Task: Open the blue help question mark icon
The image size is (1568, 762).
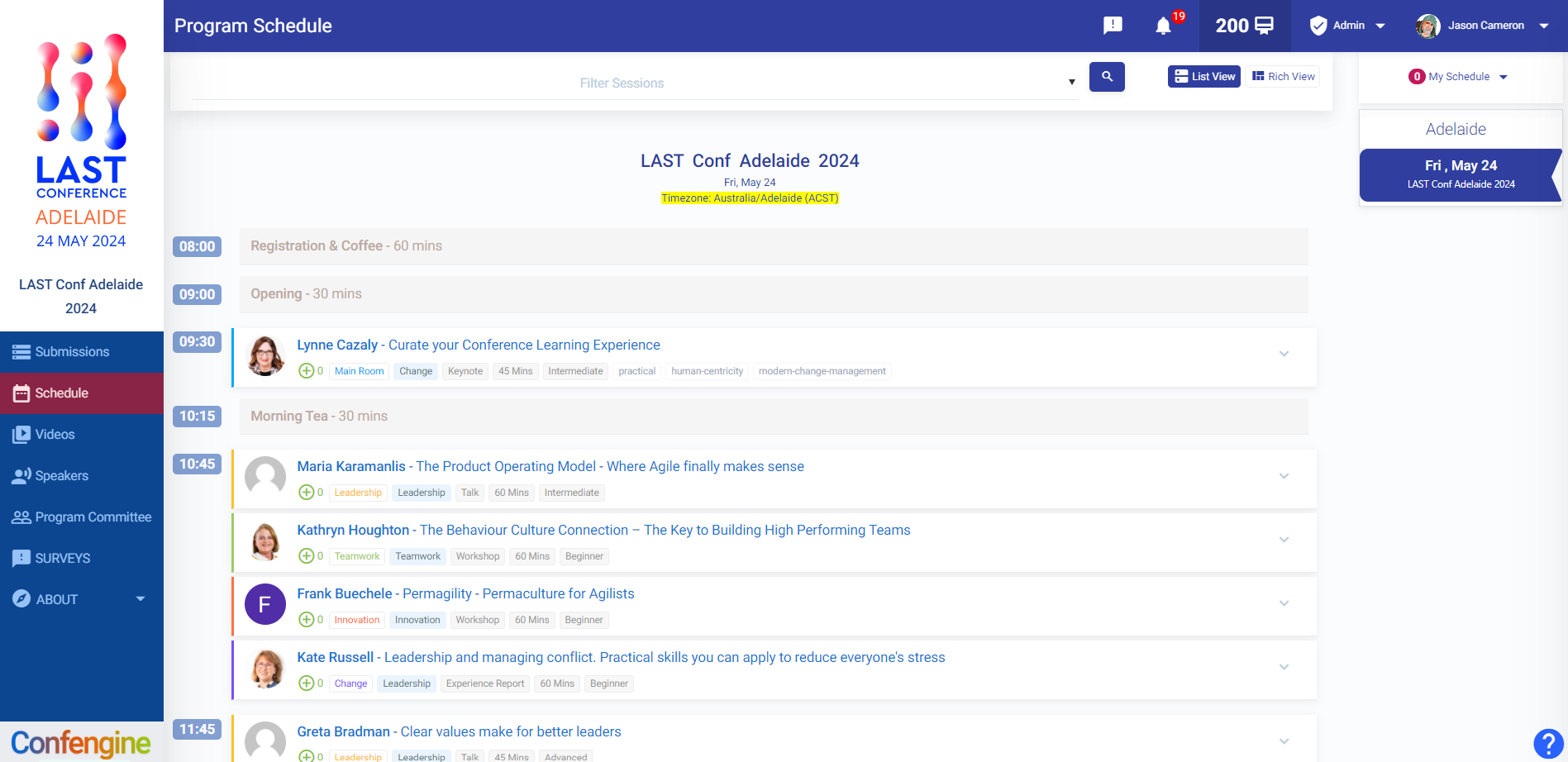Action: (1548, 743)
